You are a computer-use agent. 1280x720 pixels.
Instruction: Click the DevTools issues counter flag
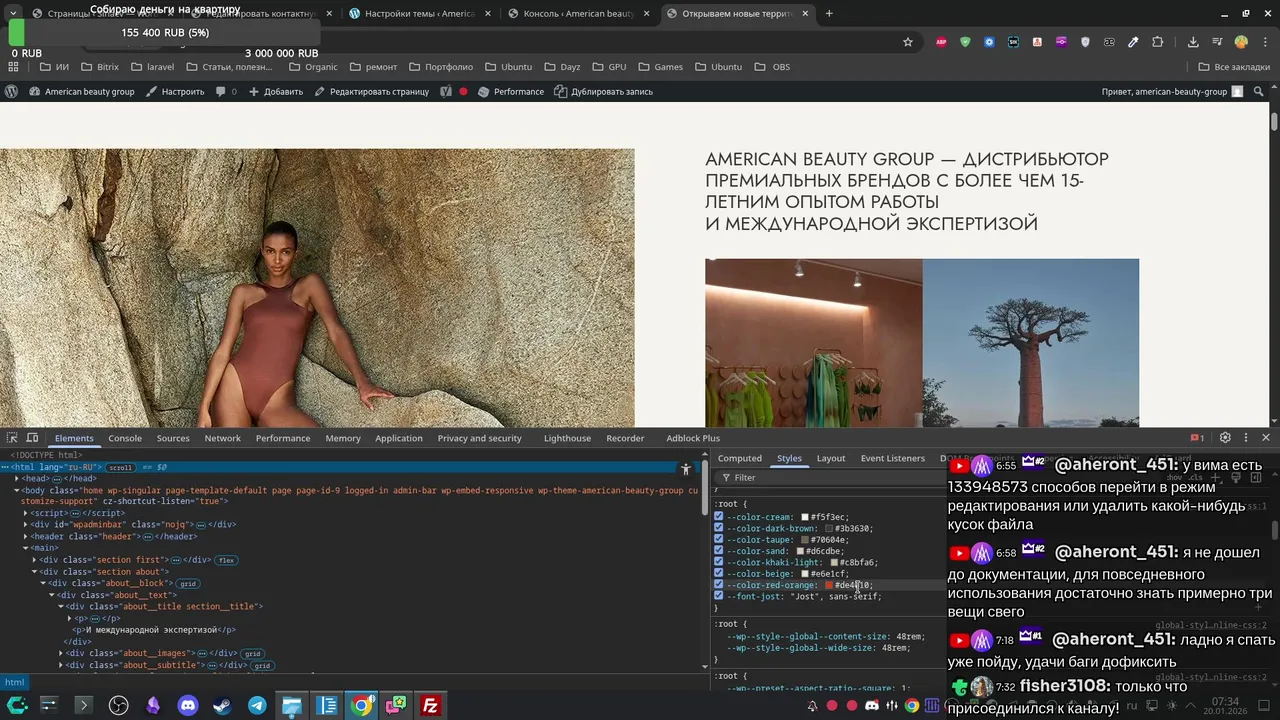[x=1196, y=438]
